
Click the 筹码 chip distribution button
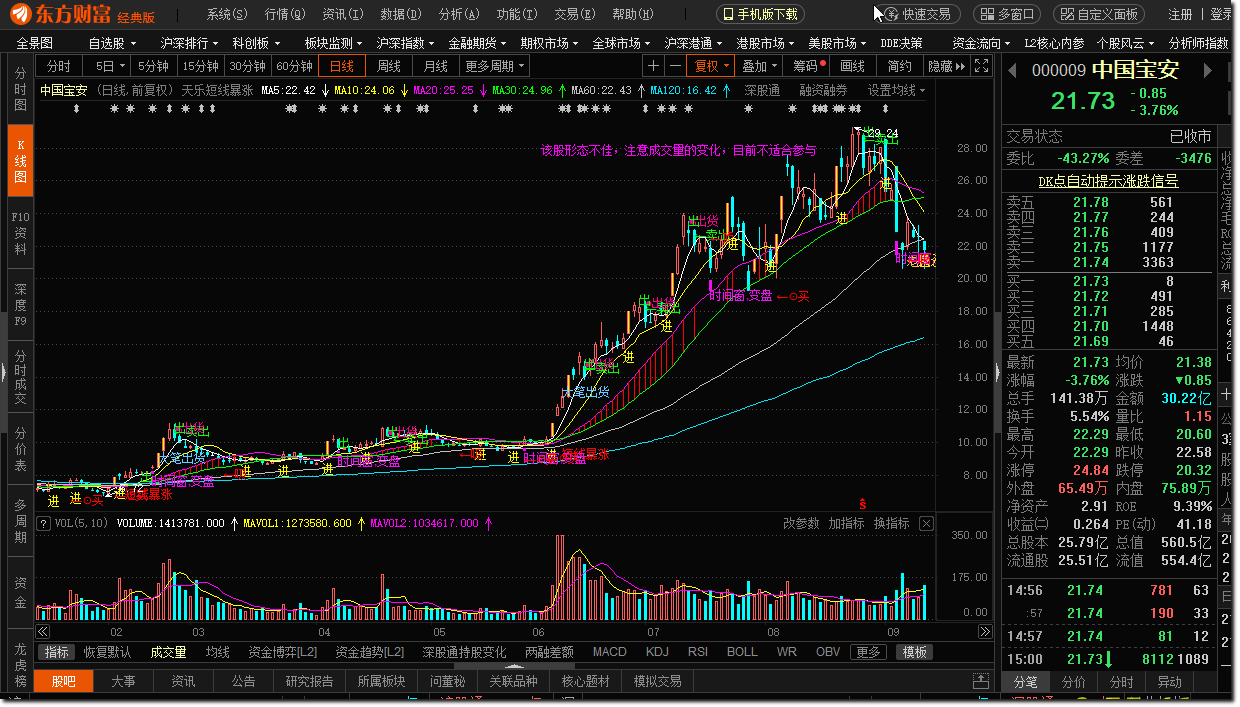808,66
